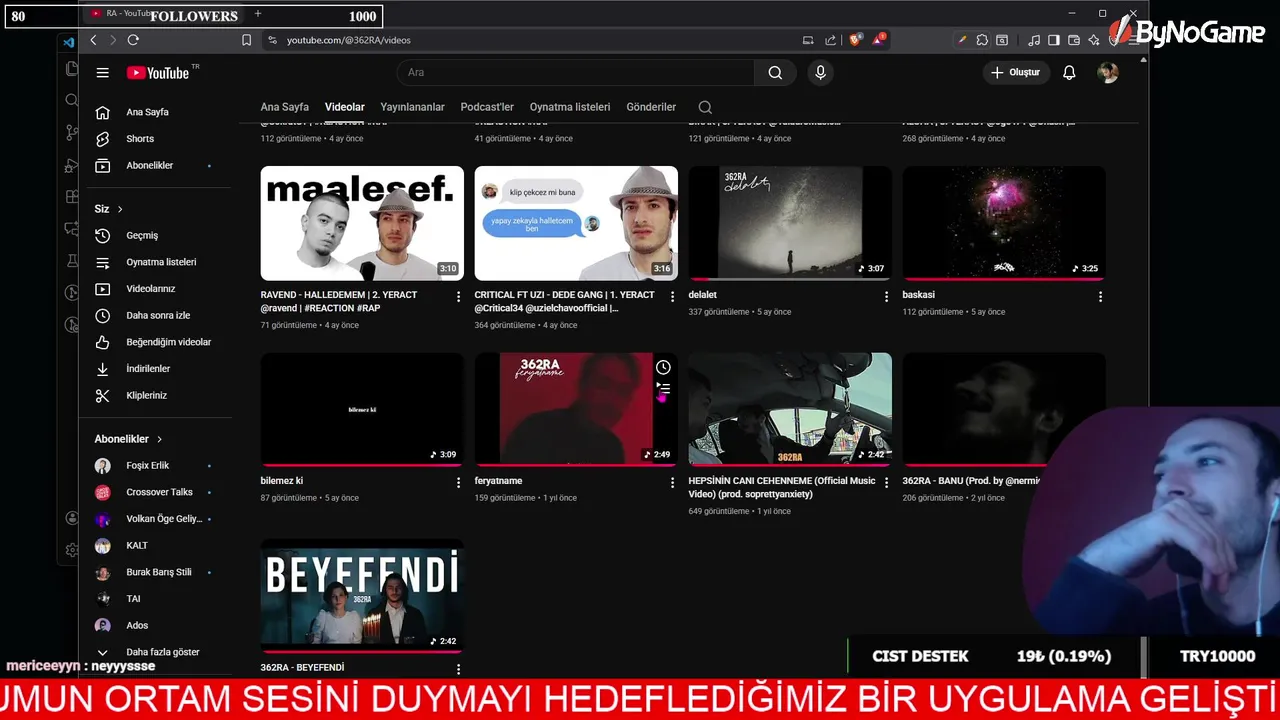Select the Videolar channel tab
1280x720 pixels.
[x=345, y=107]
